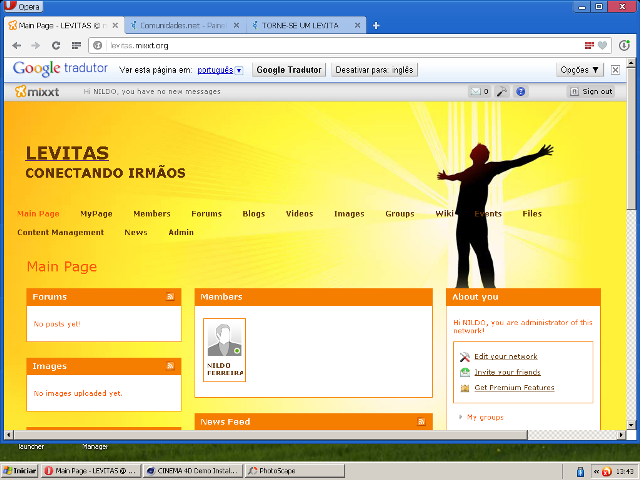Sign out of mixxt
This screenshot has height=480, width=640.
[x=591, y=91]
